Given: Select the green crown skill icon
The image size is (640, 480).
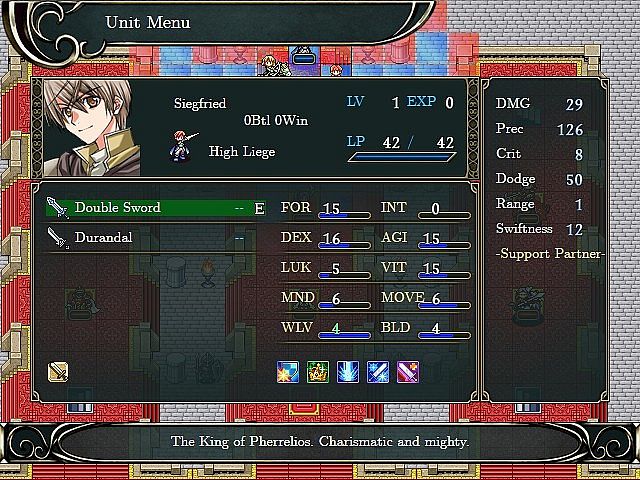Looking at the screenshot, I should [318, 372].
